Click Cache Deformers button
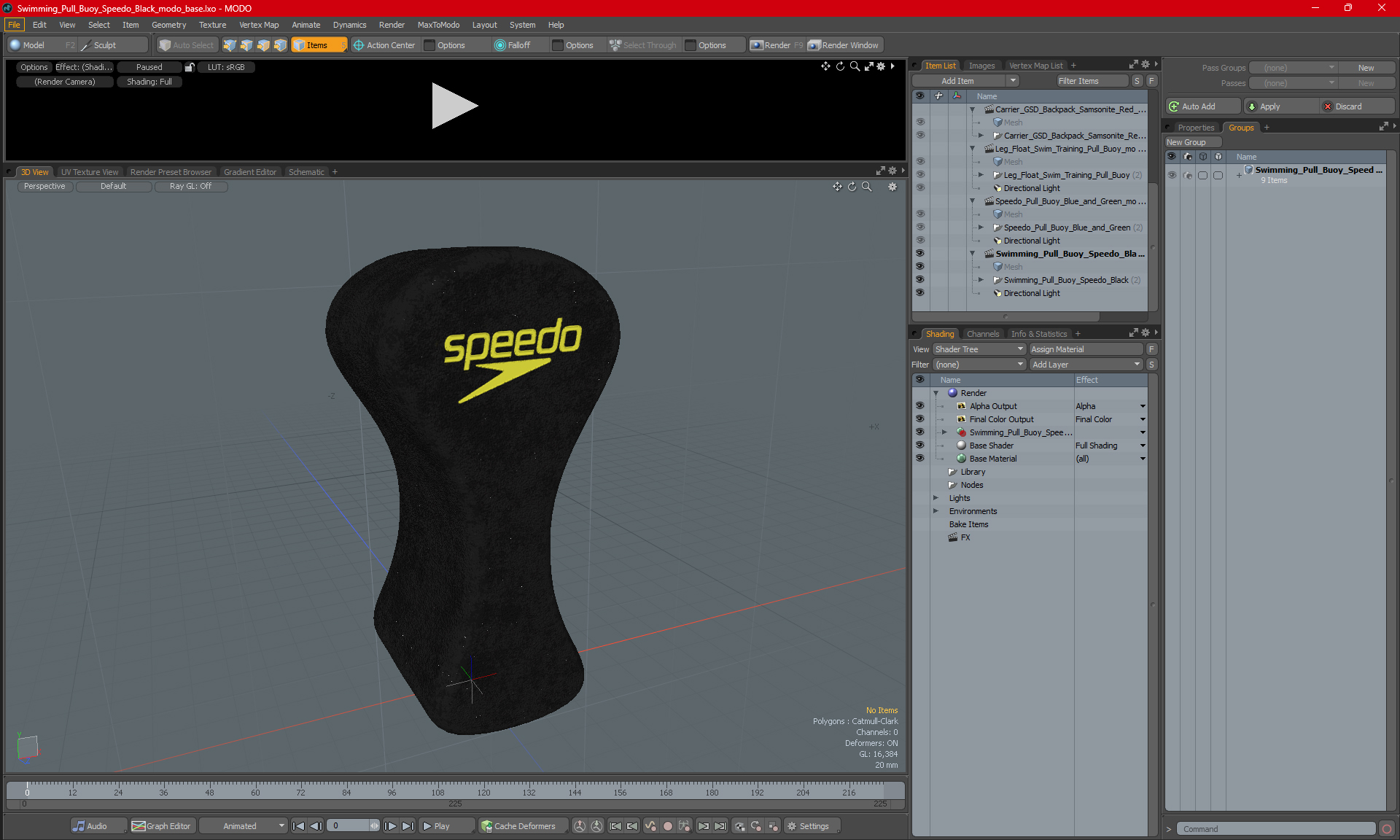 [522, 826]
